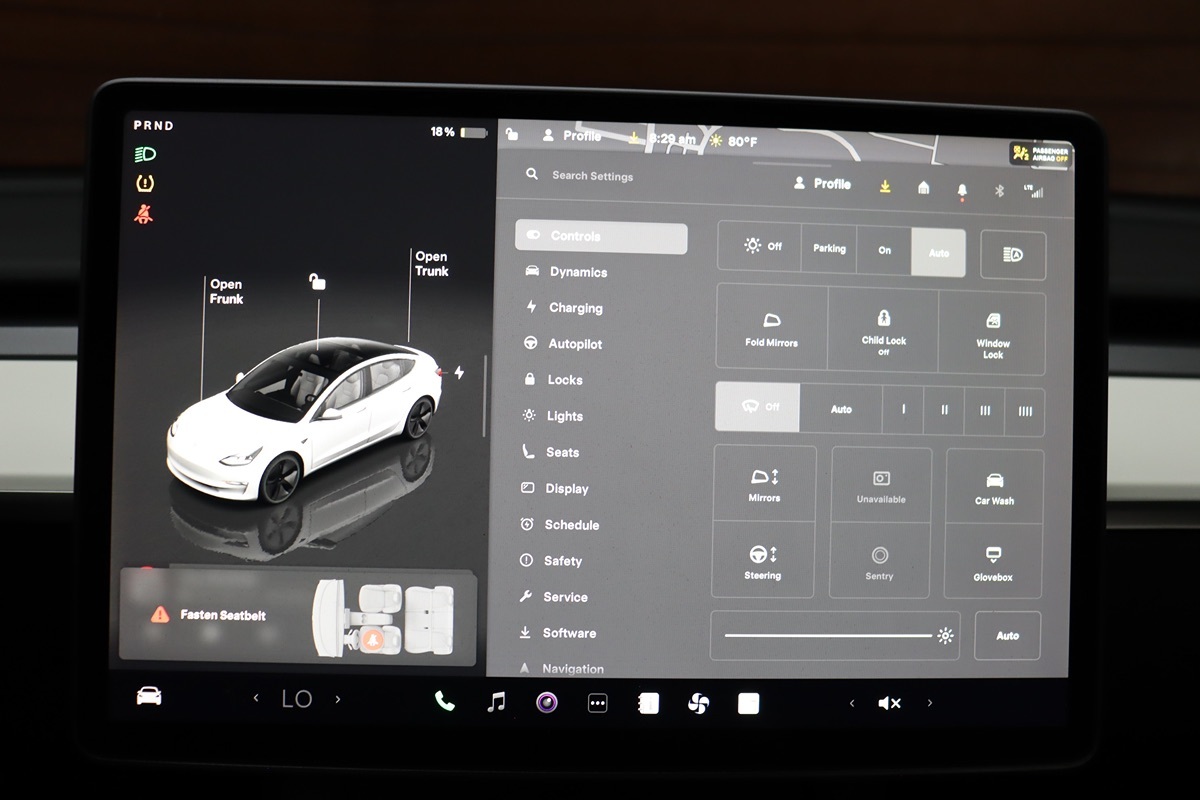Open the Lights settings
Screen dimensions: 1200x800
553,416
